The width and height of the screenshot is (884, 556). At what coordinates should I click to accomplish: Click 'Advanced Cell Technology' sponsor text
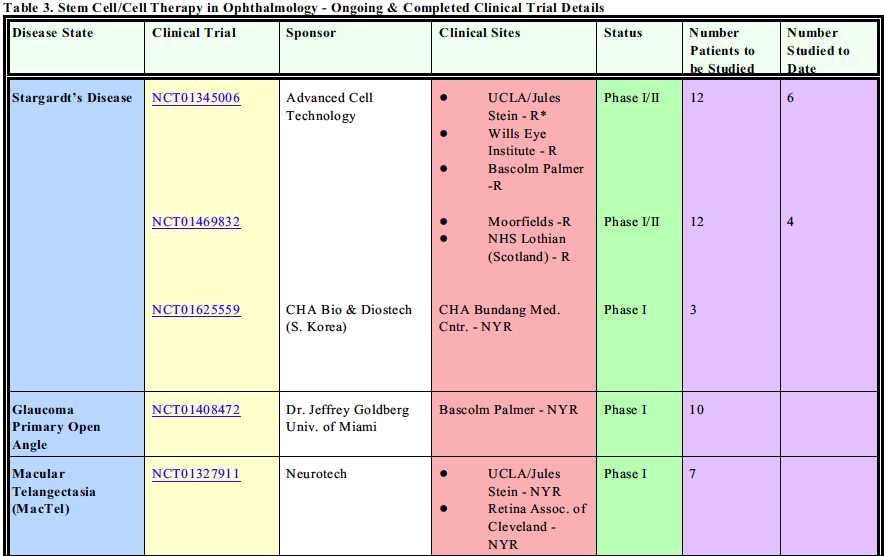pyautogui.click(x=329, y=107)
